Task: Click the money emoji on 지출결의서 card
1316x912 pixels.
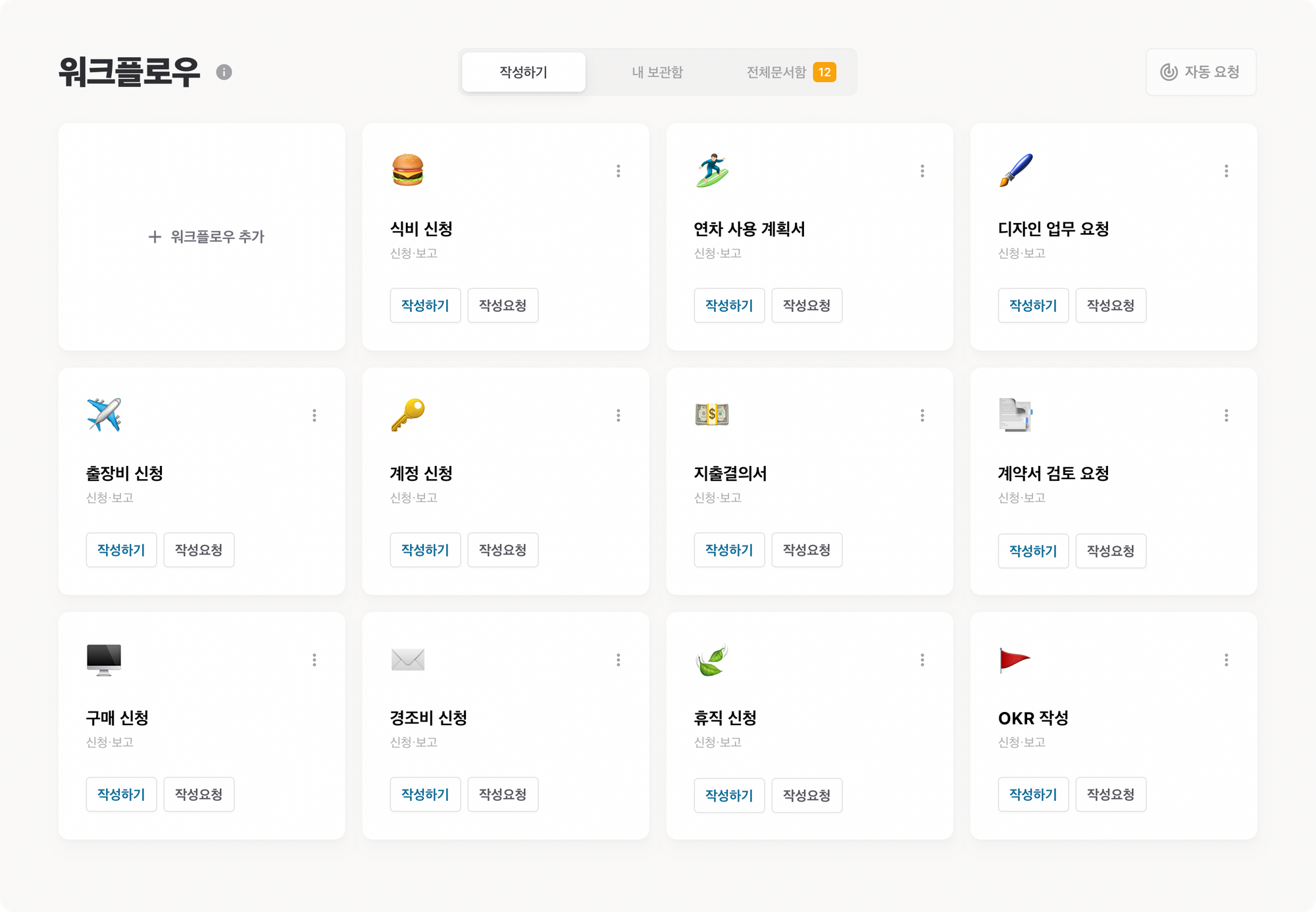Action: [x=712, y=415]
